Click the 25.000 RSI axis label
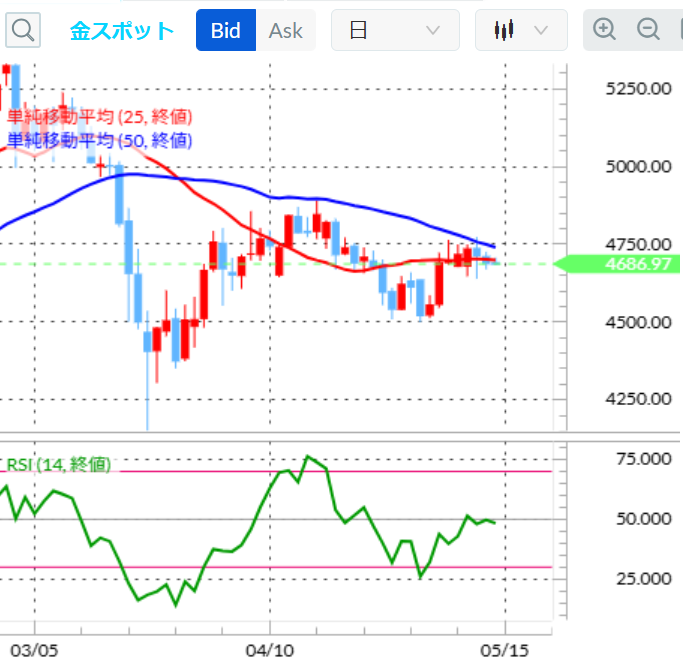This screenshot has width=683, height=667. 644,579
